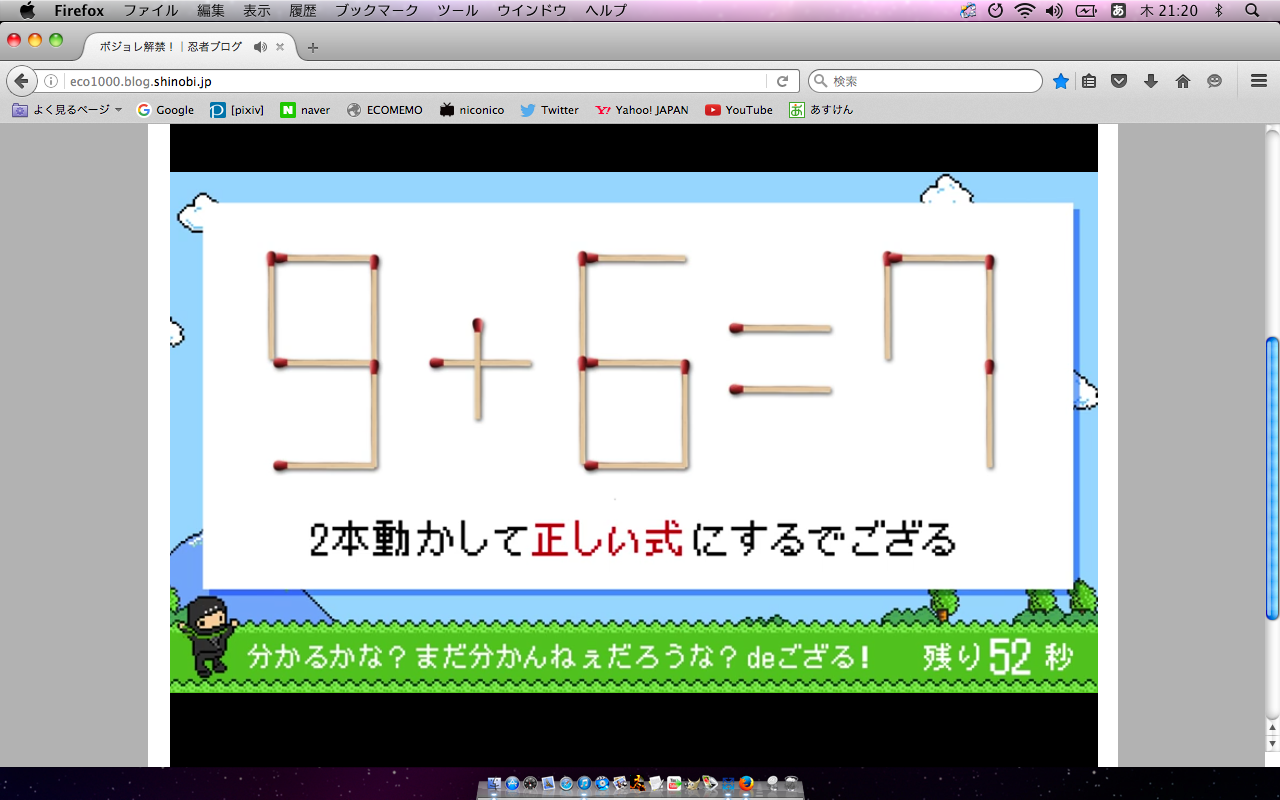
Task: Open the Downloads panel
Action: (x=1151, y=81)
